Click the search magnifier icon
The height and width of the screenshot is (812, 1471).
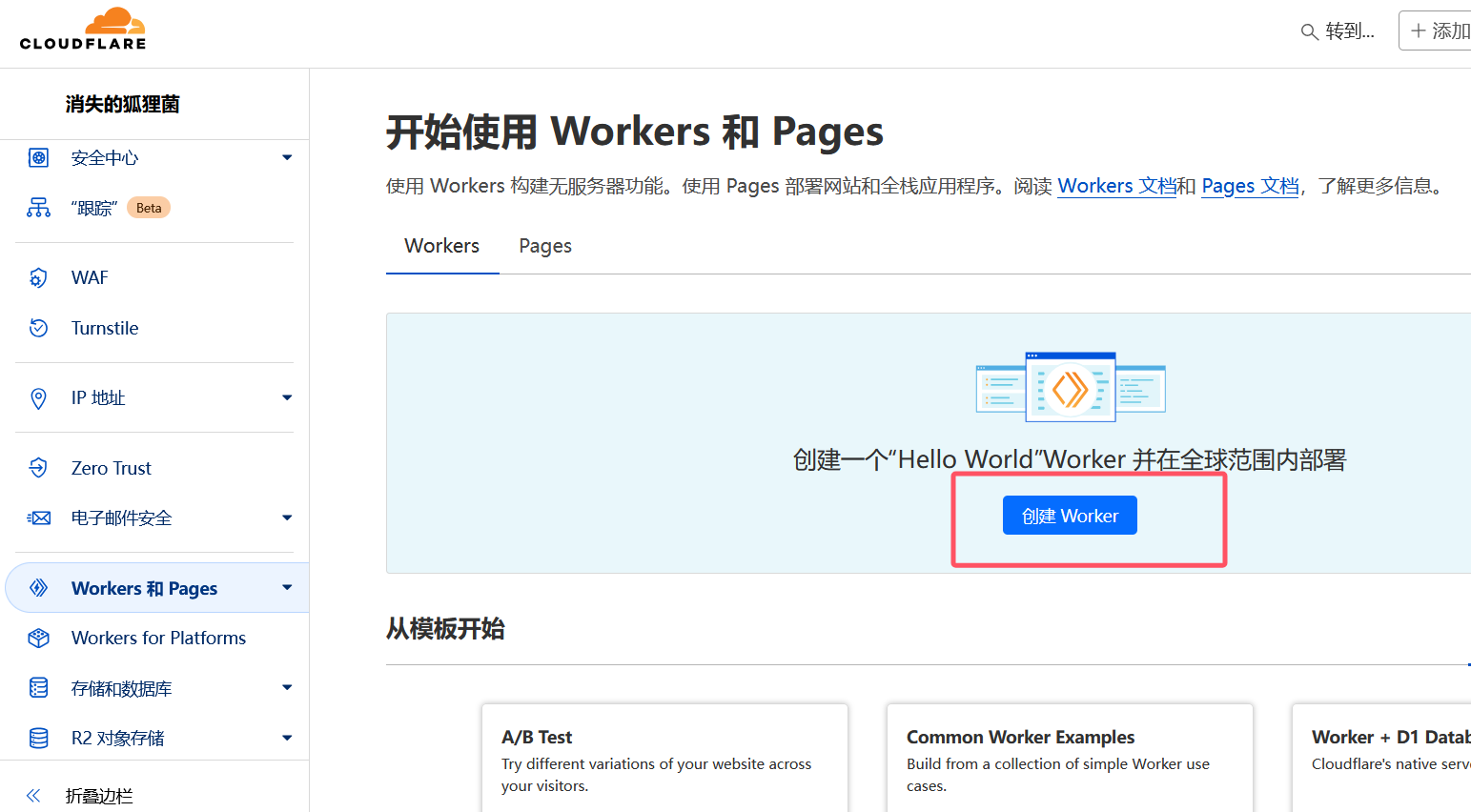point(1310,31)
